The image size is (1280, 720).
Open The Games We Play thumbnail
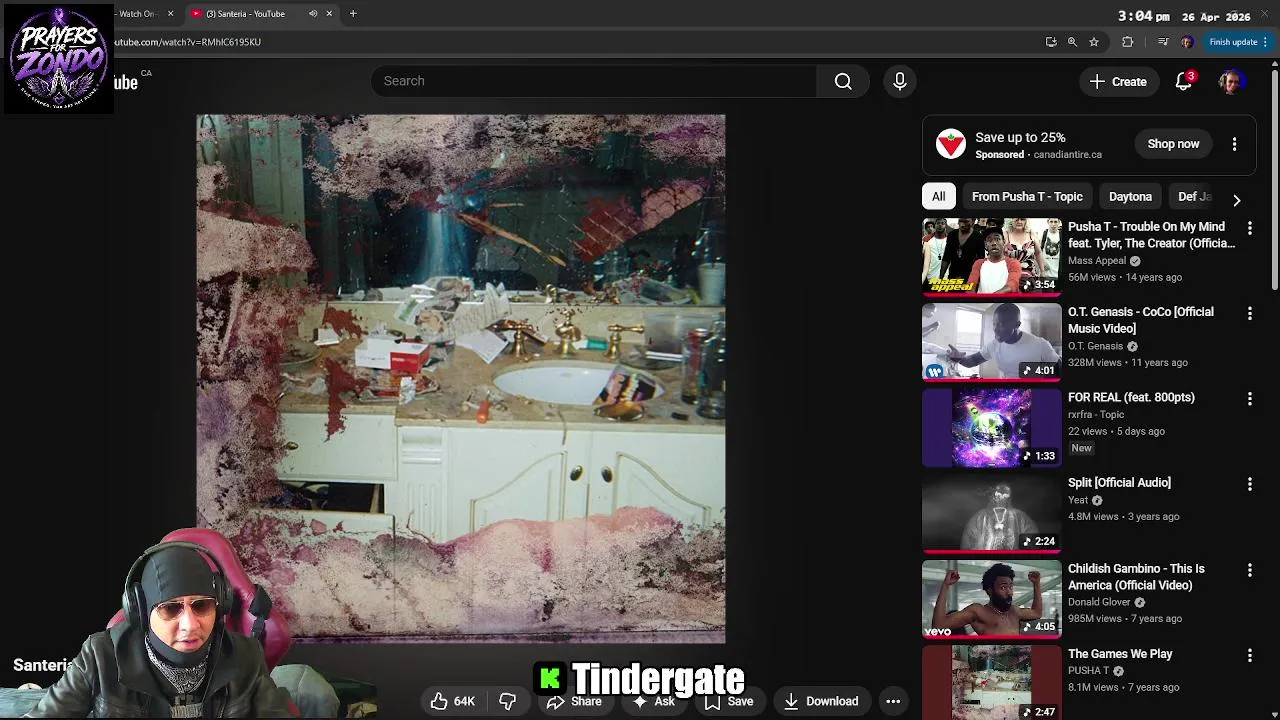(x=991, y=682)
